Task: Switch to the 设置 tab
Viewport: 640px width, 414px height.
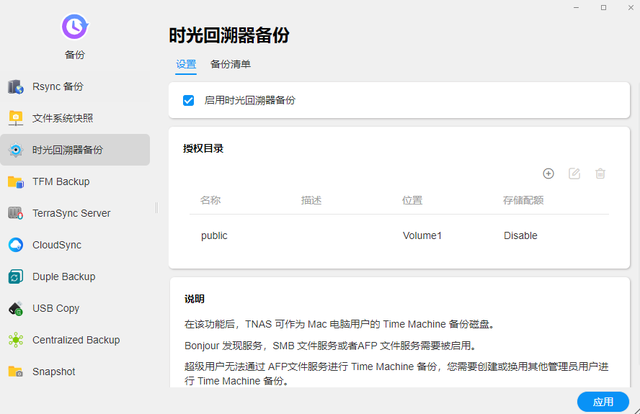Action: tap(186, 64)
